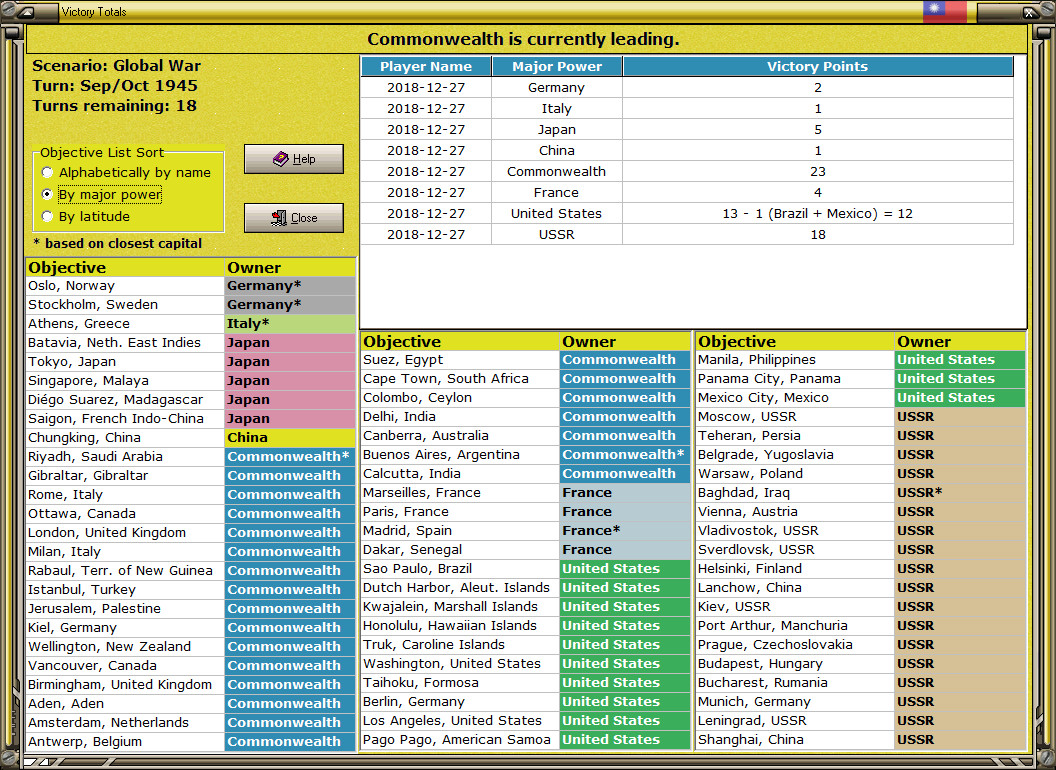Click Kiel, Germany objective
The height and width of the screenshot is (770, 1056).
pyautogui.click(x=125, y=627)
